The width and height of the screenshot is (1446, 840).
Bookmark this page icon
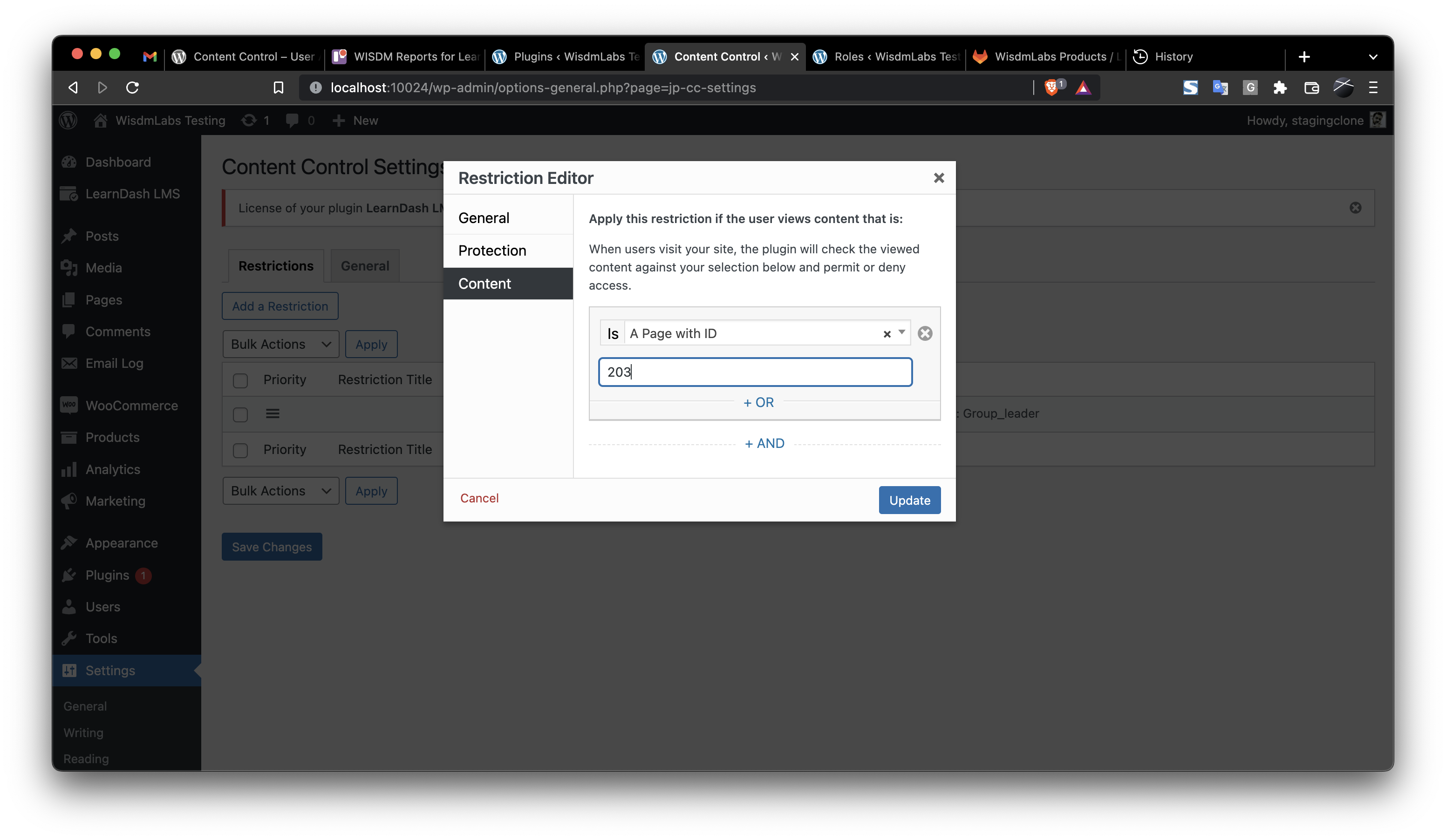(x=278, y=88)
